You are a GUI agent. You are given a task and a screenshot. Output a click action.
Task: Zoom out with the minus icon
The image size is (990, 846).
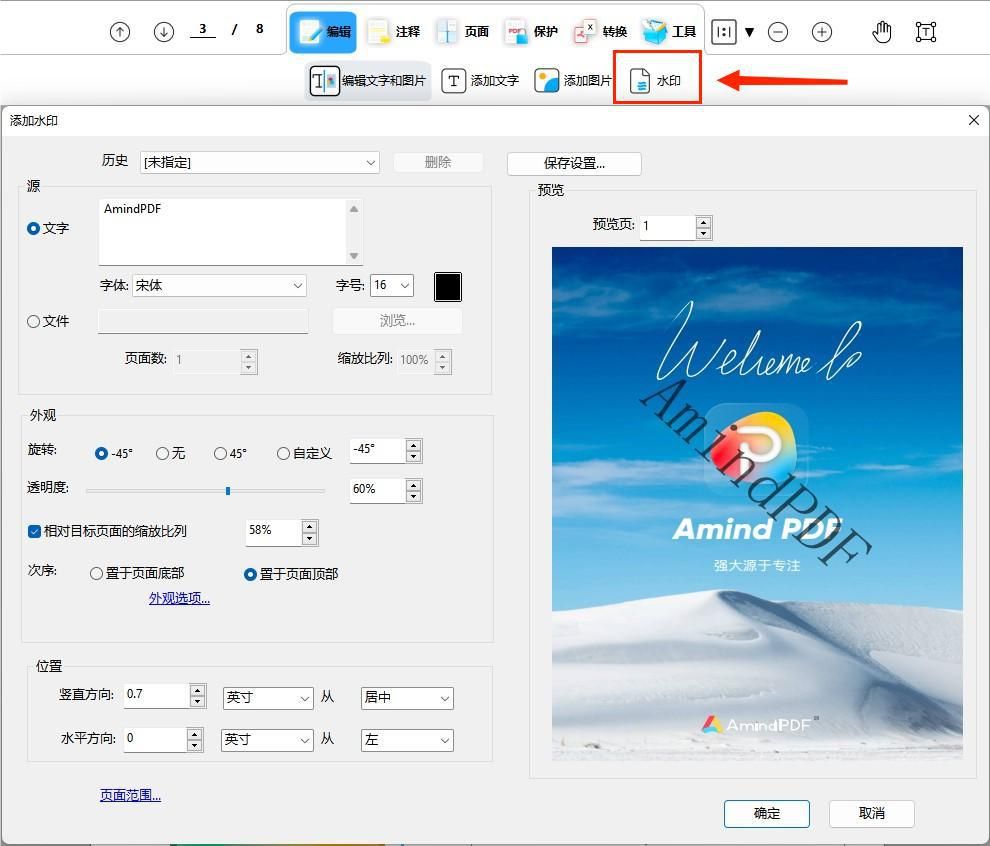click(778, 32)
